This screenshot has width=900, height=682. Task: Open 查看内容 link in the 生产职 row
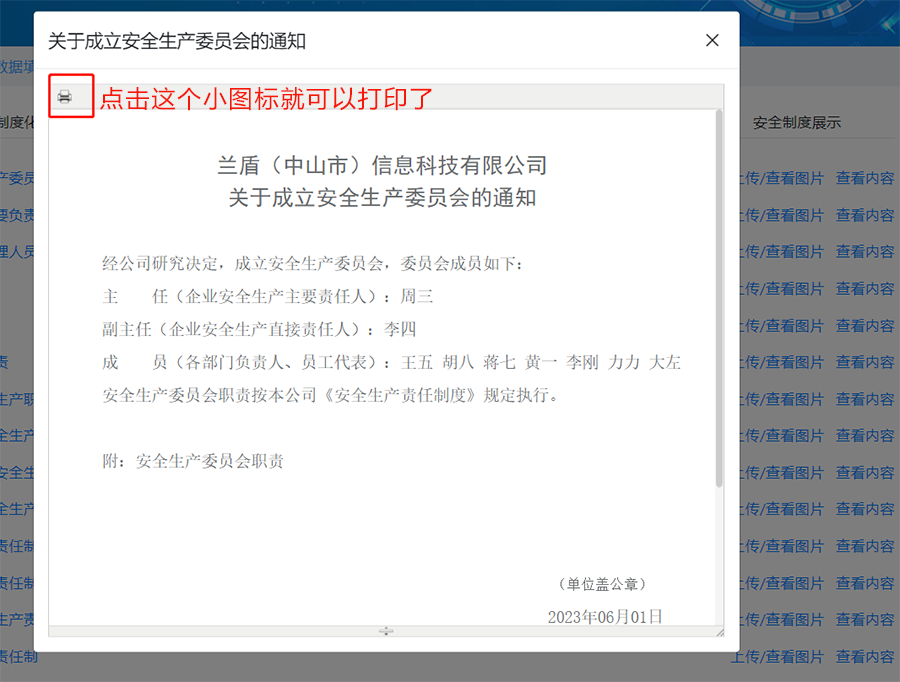864,399
